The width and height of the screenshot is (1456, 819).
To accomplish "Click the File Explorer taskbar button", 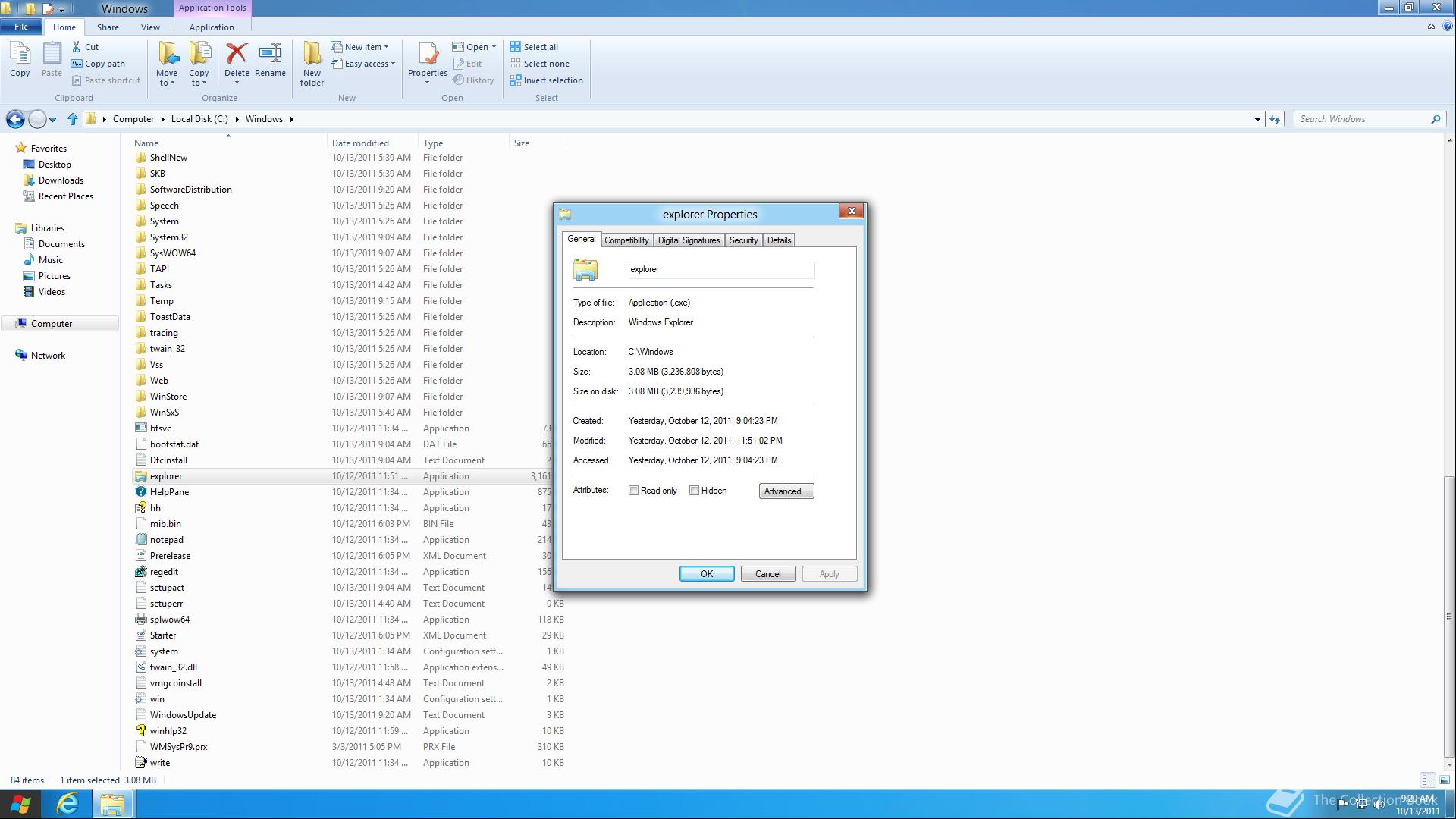I will click(x=112, y=804).
